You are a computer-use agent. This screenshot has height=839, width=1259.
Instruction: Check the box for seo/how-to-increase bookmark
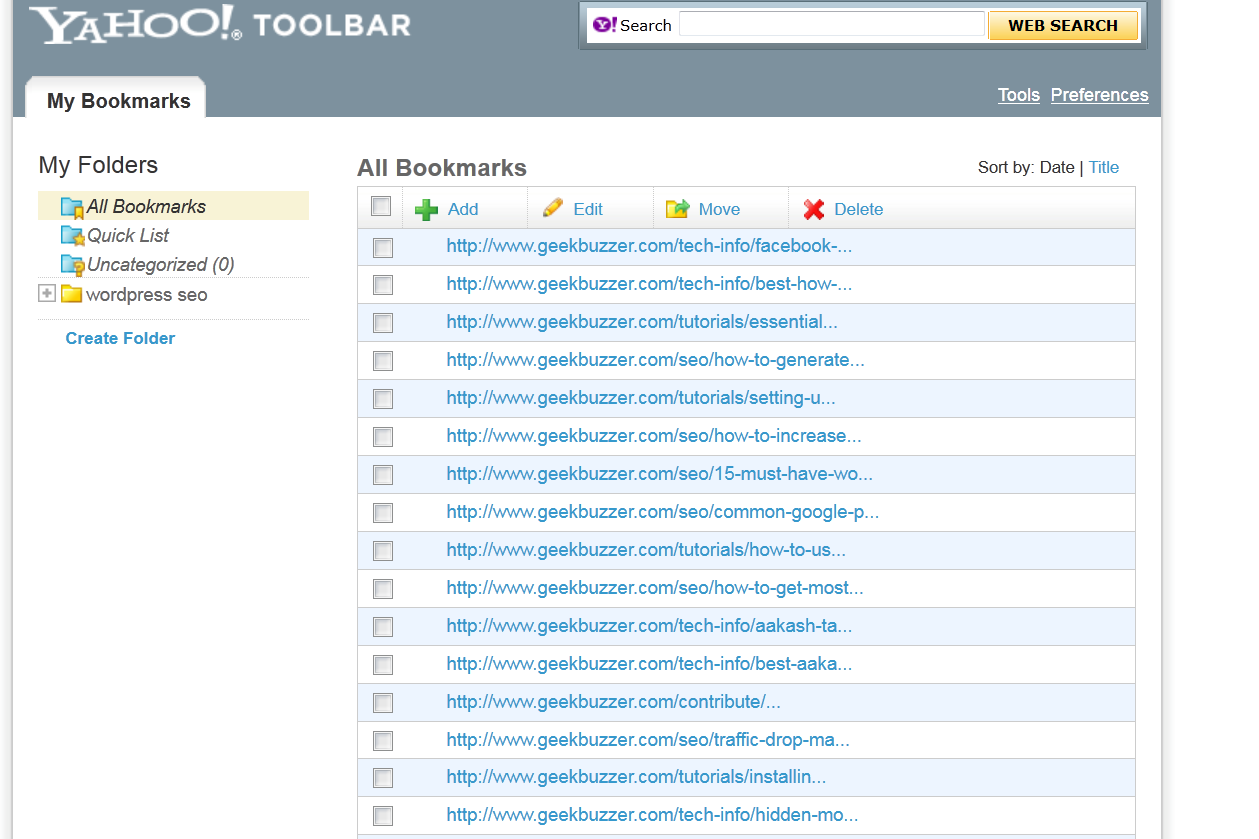tap(383, 437)
